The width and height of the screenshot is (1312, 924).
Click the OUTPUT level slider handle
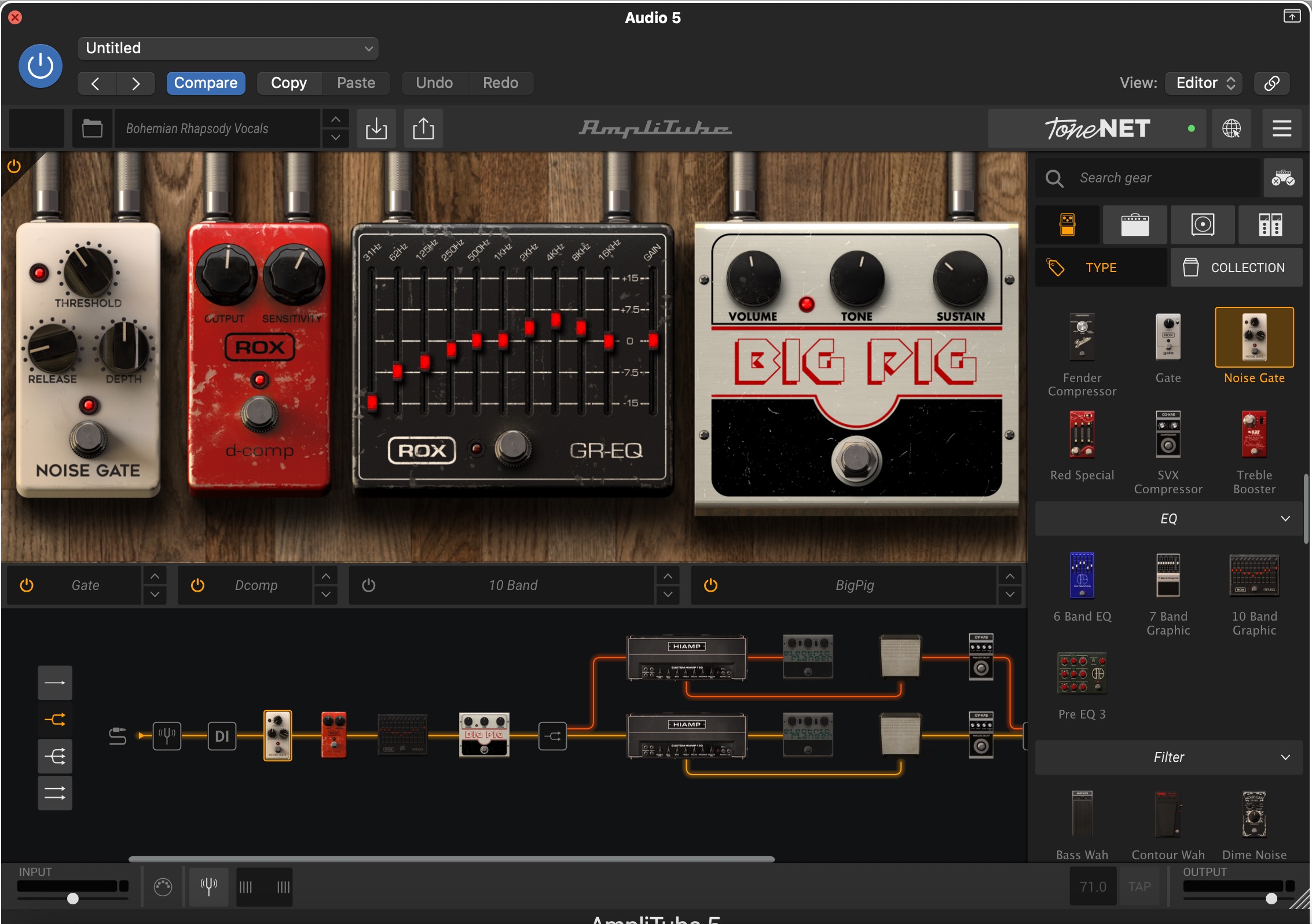click(x=1271, y=899)
